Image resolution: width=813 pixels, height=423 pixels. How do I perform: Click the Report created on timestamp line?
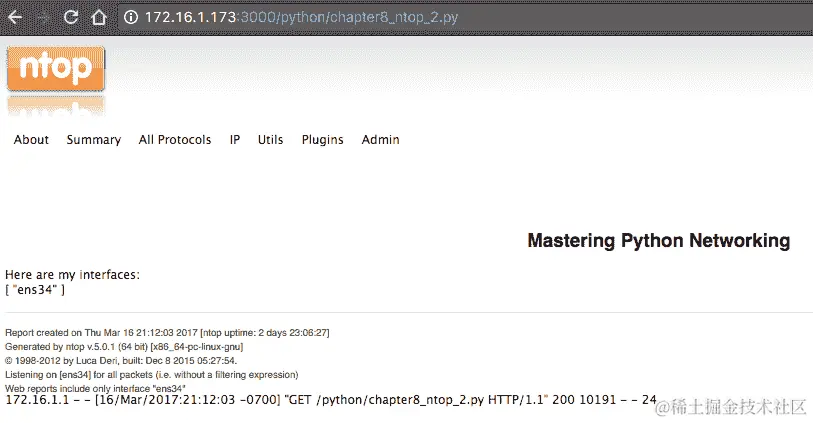167,333
